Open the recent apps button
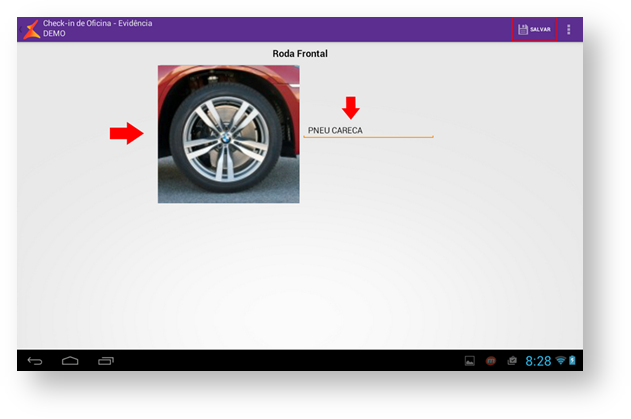 click(x=106, y=361)
